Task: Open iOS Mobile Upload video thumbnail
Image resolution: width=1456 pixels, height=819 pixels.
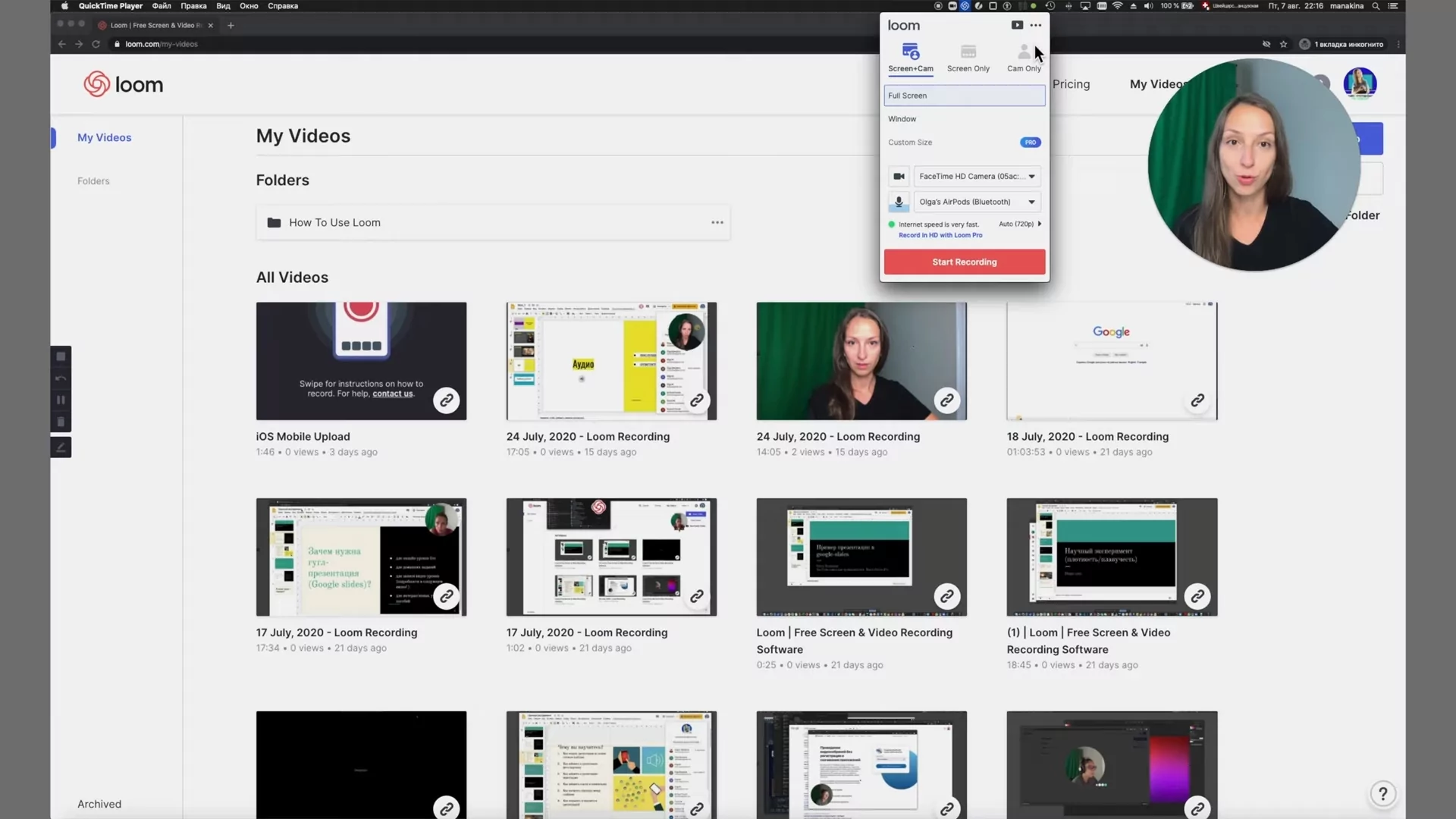Action: tap(361, 361)
